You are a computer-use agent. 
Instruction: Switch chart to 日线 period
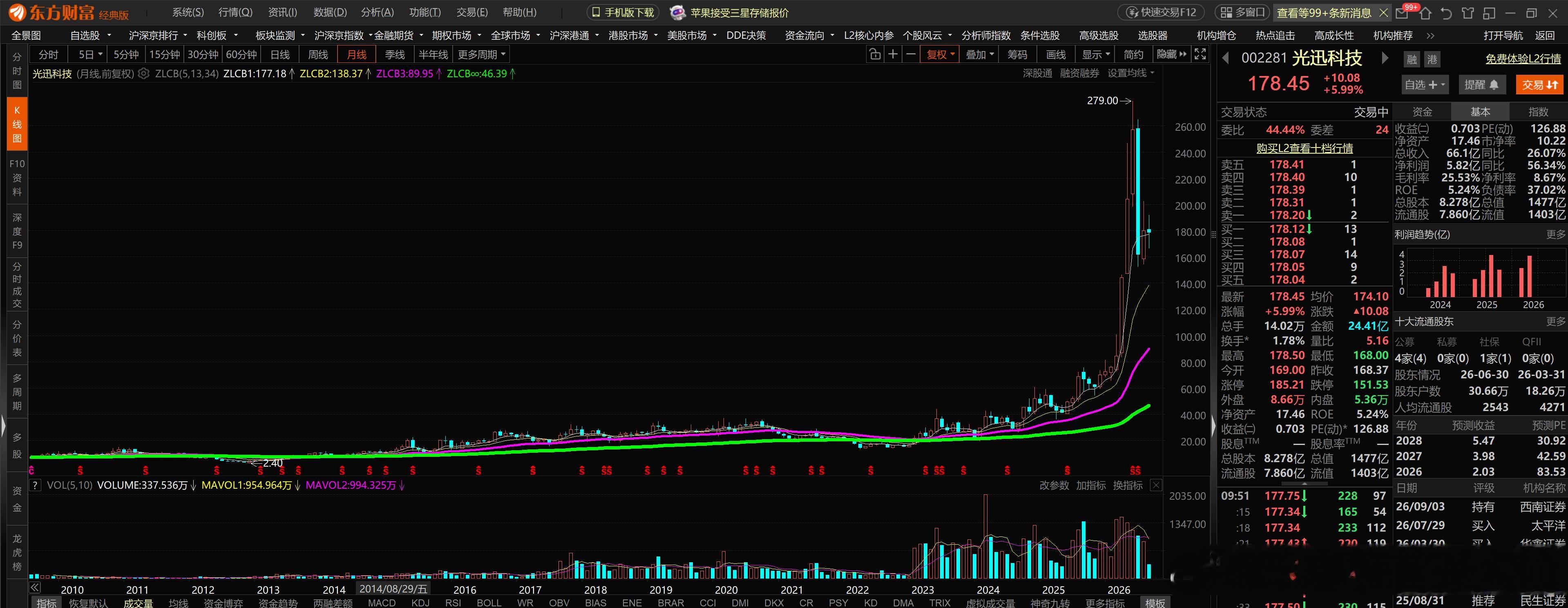tap(280, 55)
